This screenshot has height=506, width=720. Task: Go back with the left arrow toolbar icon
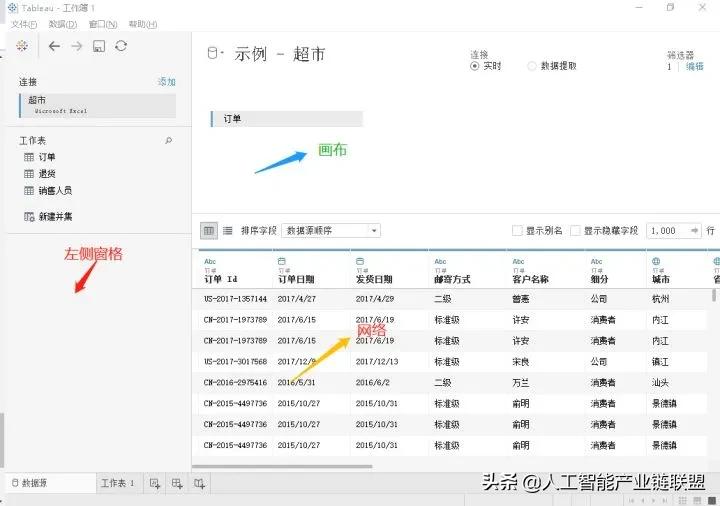54,46
